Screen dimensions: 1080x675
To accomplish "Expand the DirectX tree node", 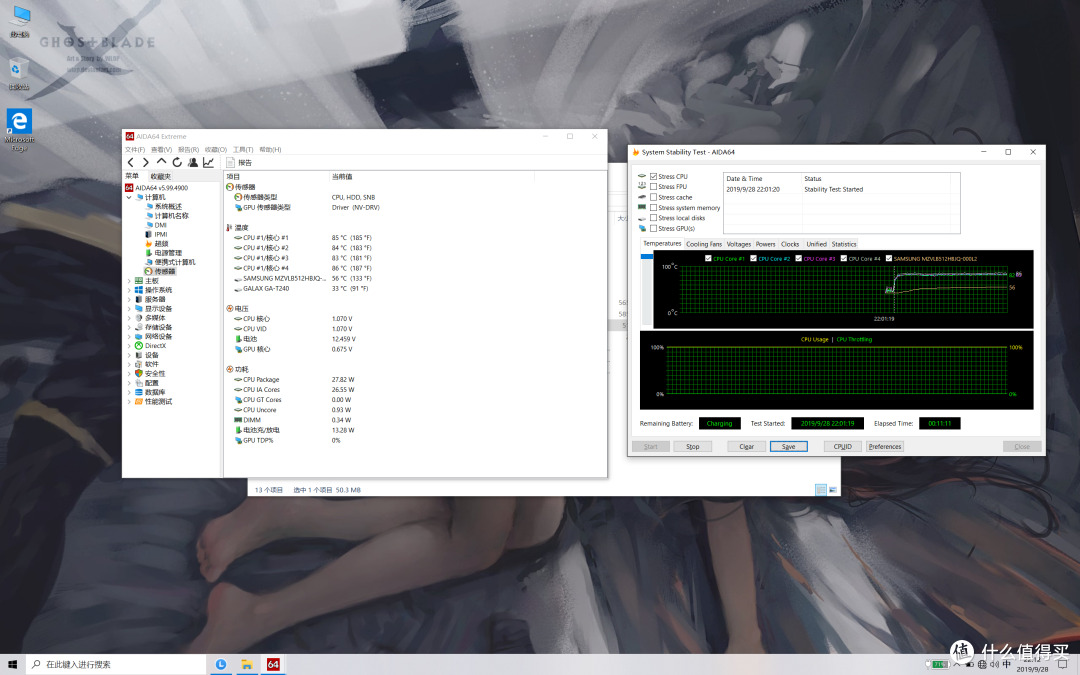I will coord(129,346).
